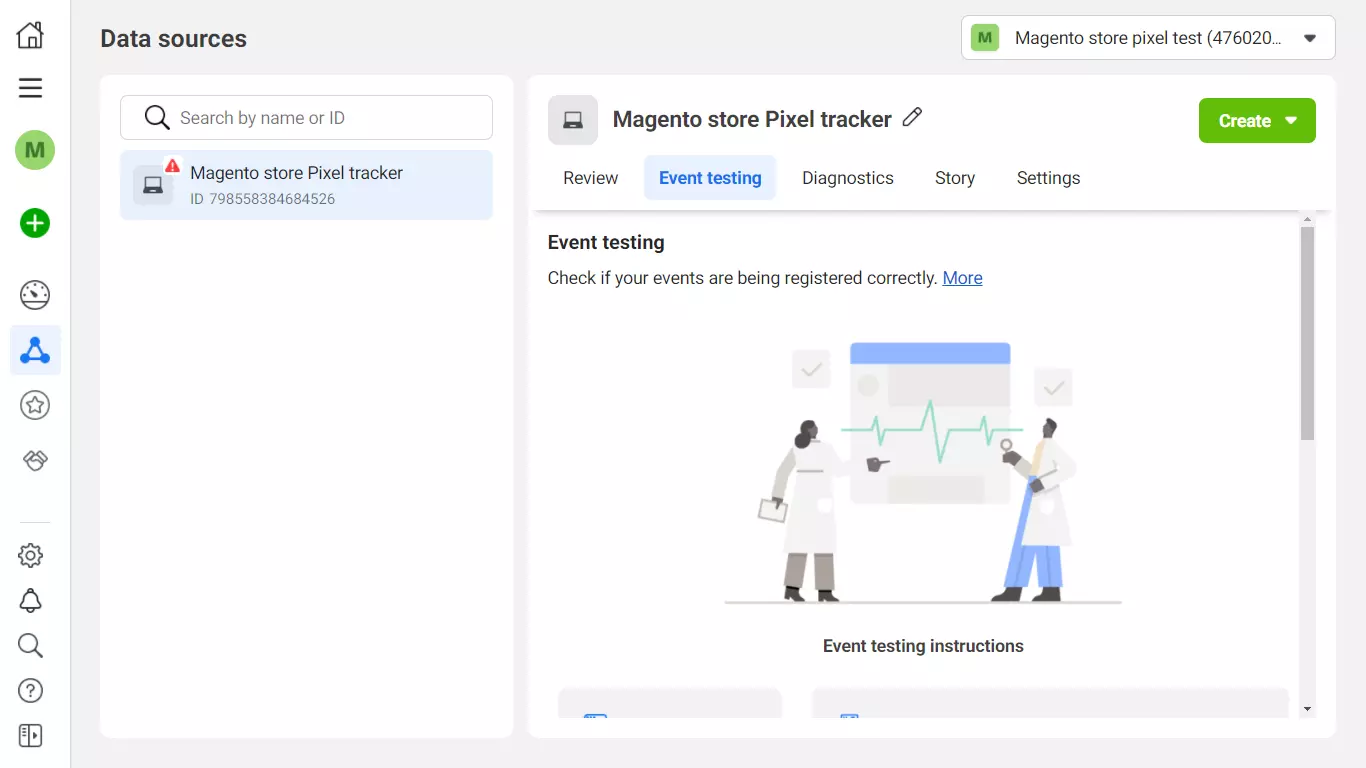Select the Data sources triangle icon
1366x768 pixels.
[x=35, y=350]
